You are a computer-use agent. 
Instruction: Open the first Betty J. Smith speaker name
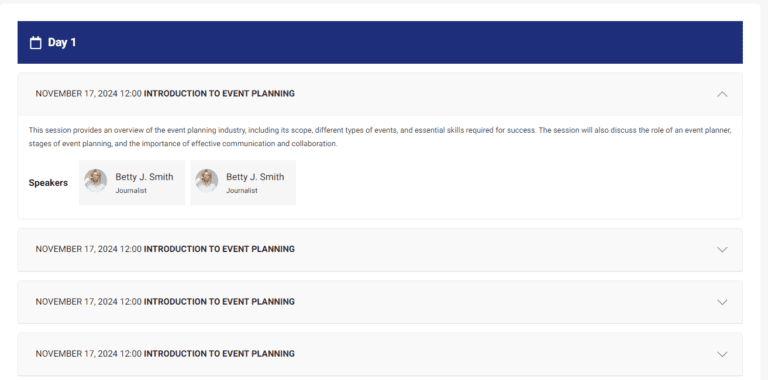(x=144, y=177)
